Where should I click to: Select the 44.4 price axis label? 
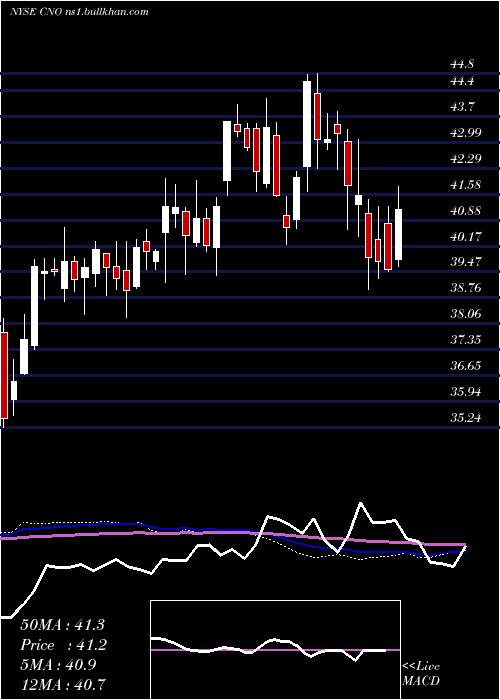click(462, 81)
